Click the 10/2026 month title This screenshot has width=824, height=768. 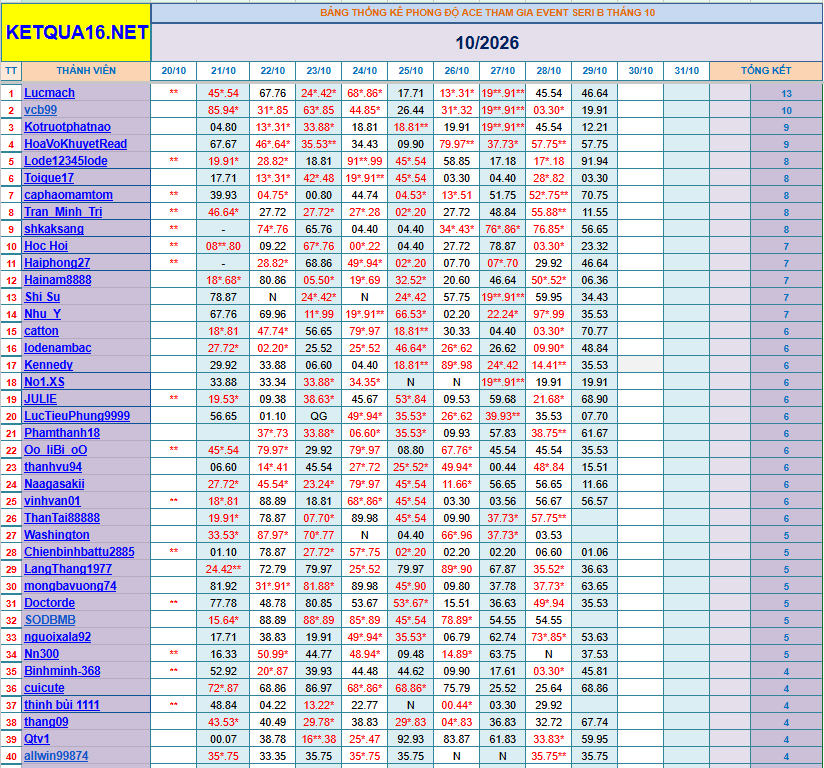pyautogui.click(x=487, y=43)
